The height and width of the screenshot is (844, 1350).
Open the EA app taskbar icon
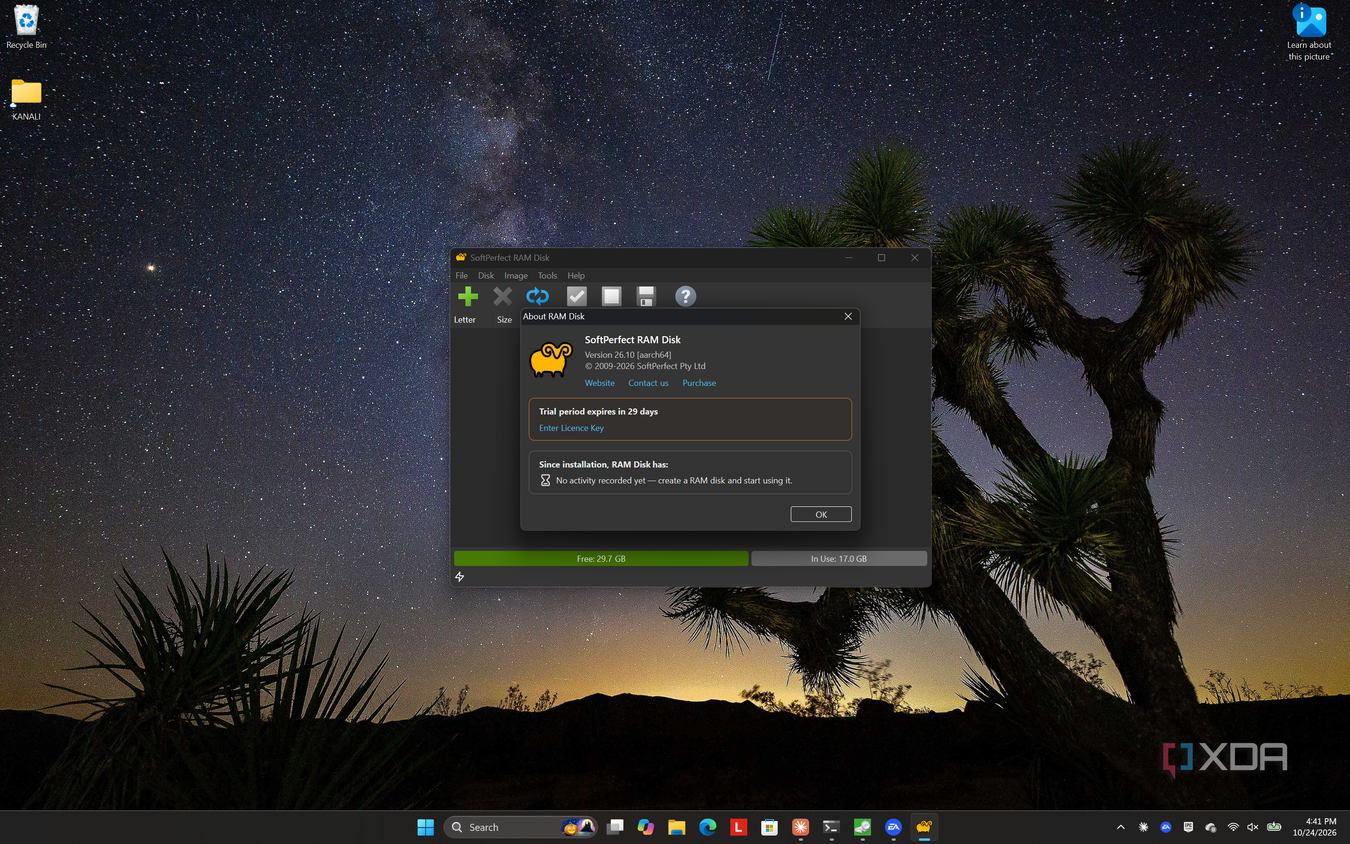pos(893,827)
